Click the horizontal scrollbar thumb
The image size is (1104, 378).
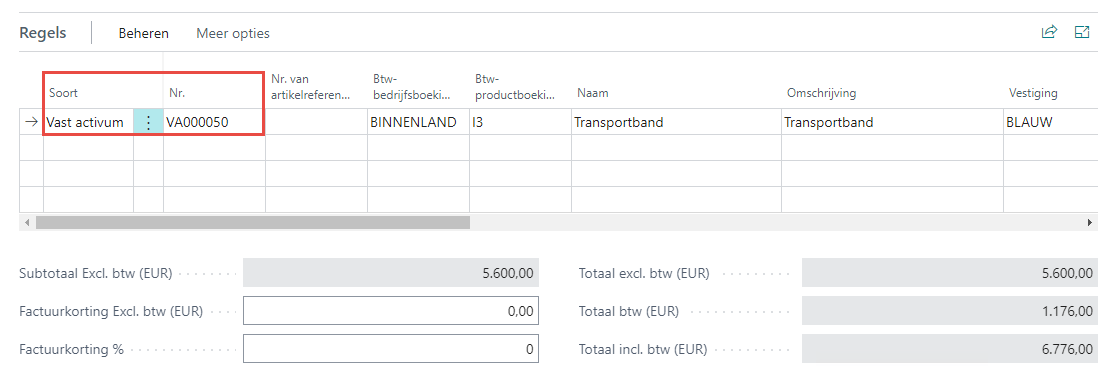(253, 222)
